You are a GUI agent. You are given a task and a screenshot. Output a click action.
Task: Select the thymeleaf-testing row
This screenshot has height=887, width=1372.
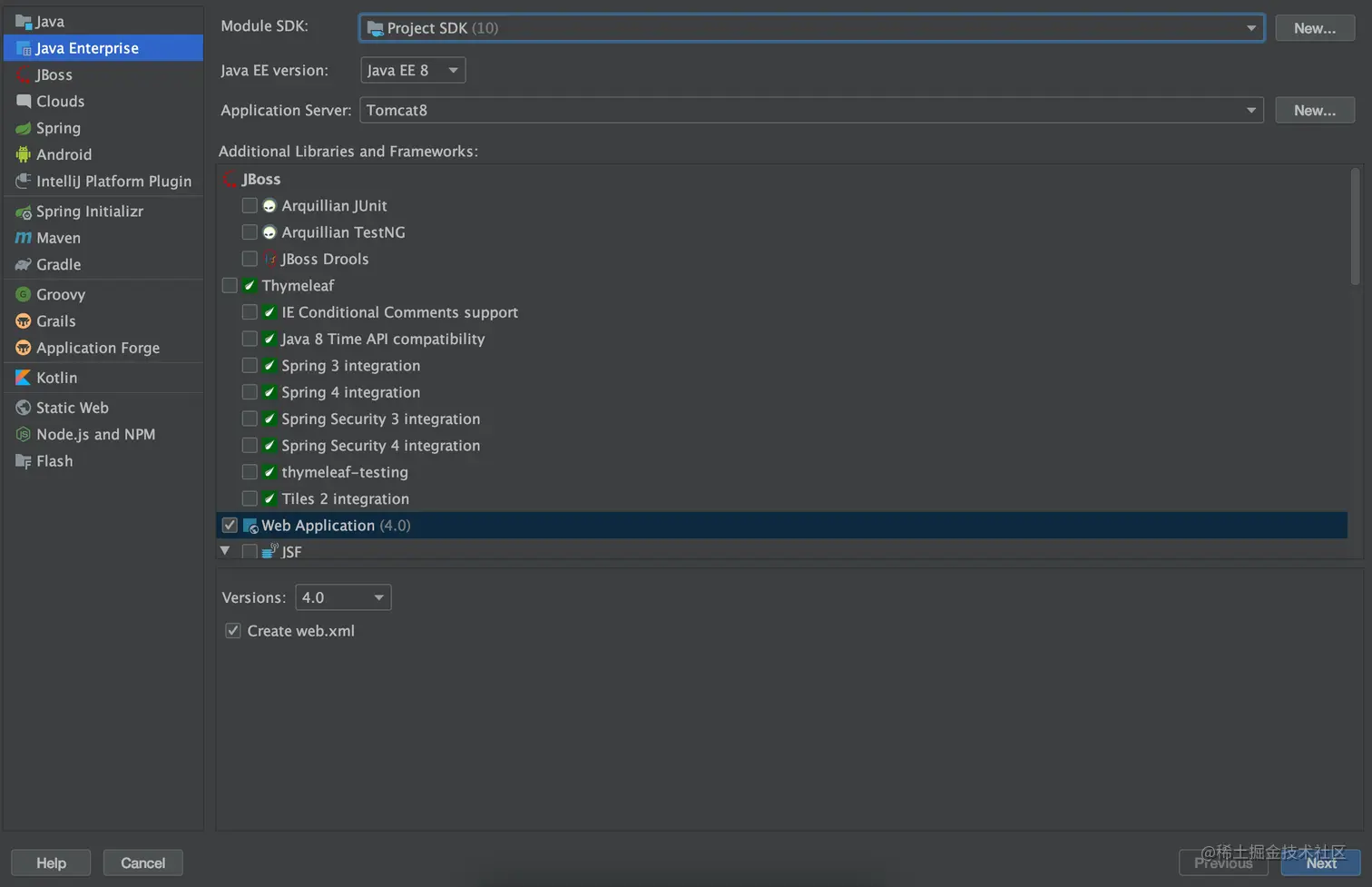(x=782, y=472)
